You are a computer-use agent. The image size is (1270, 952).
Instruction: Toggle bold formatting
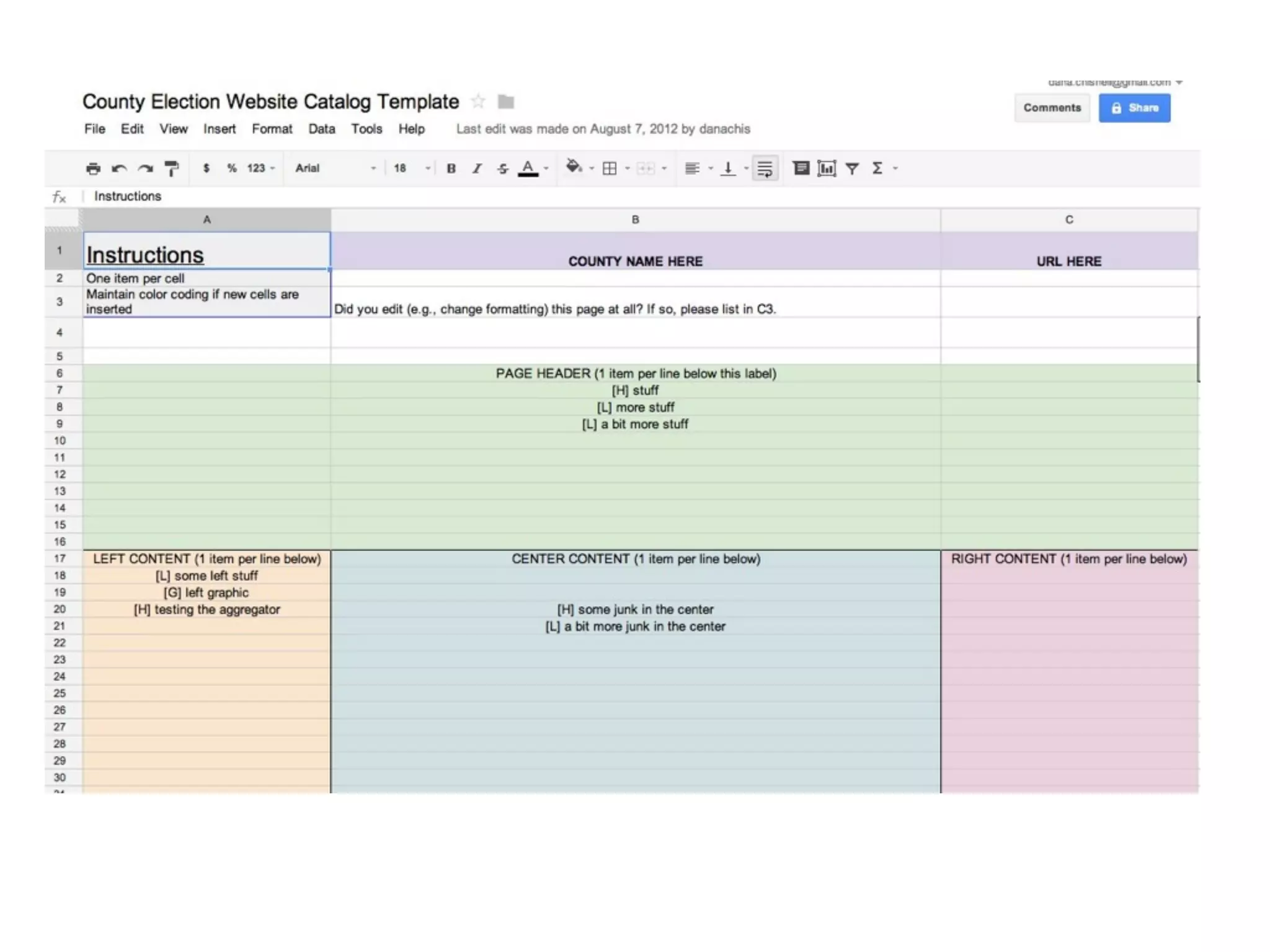[x=451, y=169]
